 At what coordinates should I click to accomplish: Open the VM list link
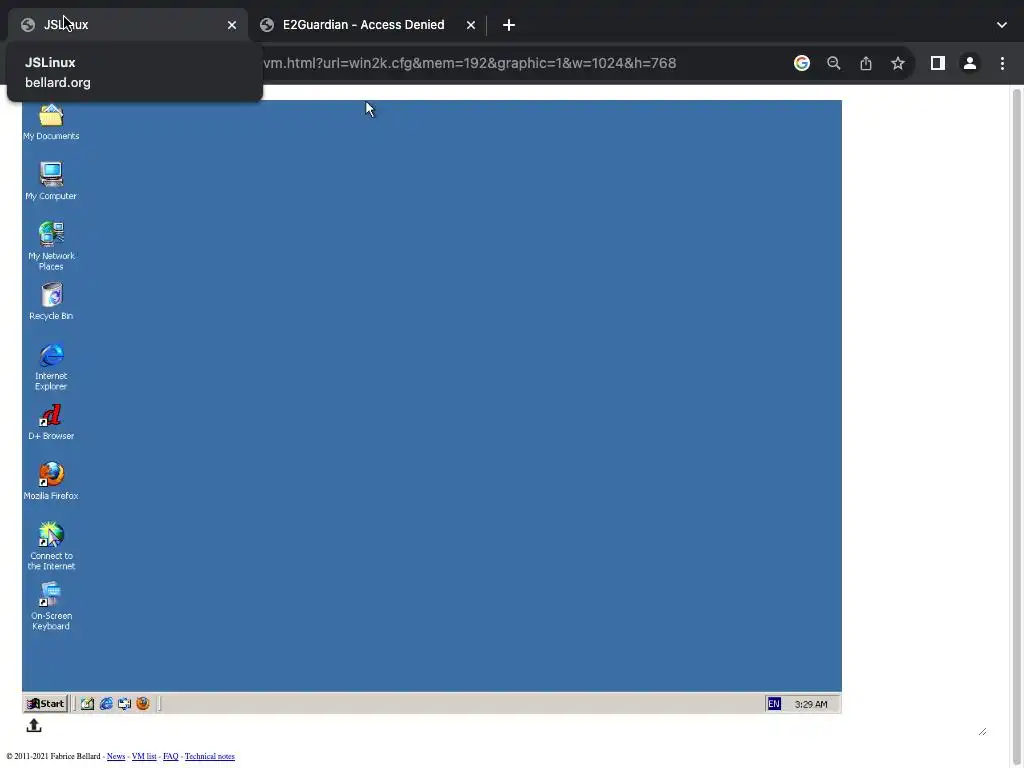coord(144,756)
